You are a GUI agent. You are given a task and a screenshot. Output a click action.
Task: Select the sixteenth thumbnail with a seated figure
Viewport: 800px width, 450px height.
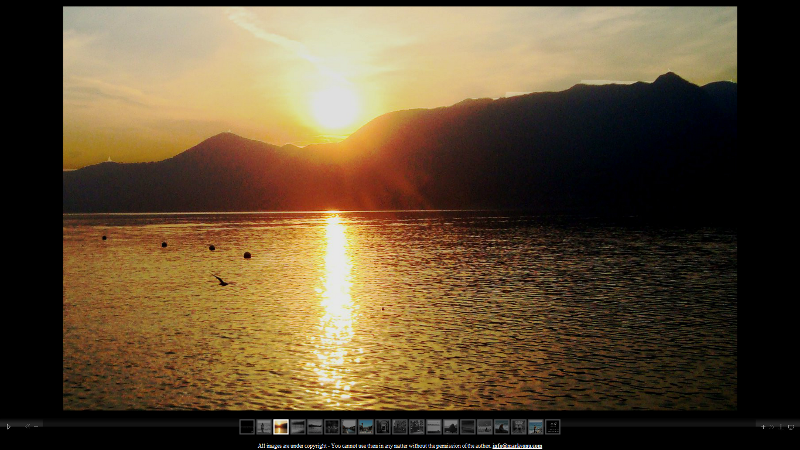[502, 427]
